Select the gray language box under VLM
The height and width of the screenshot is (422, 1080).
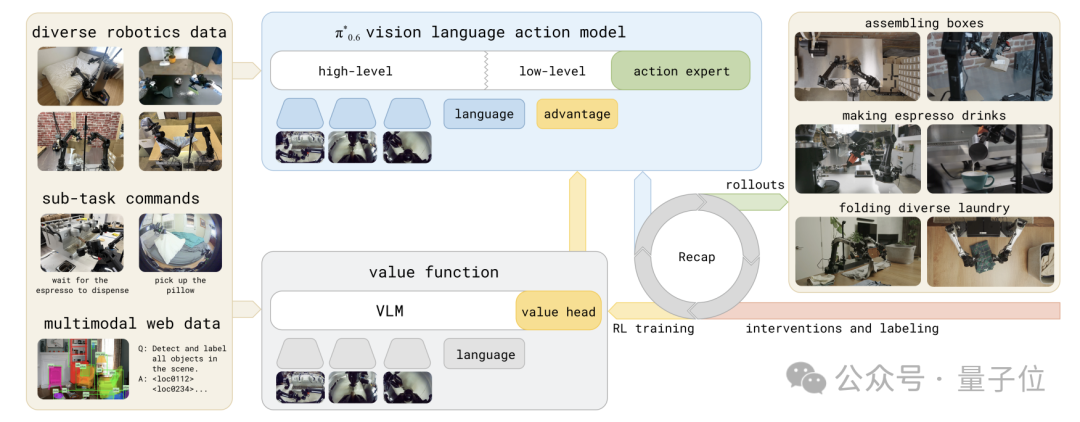click(485, 354)
